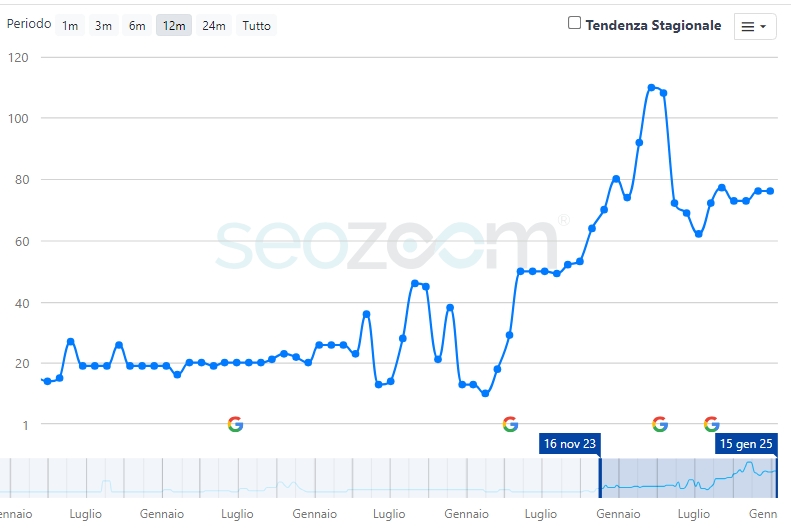Select the 1m period
Image resolution: width=791 pixels, height=530 pixels.
pyautogui.click(x=70, y=26)
